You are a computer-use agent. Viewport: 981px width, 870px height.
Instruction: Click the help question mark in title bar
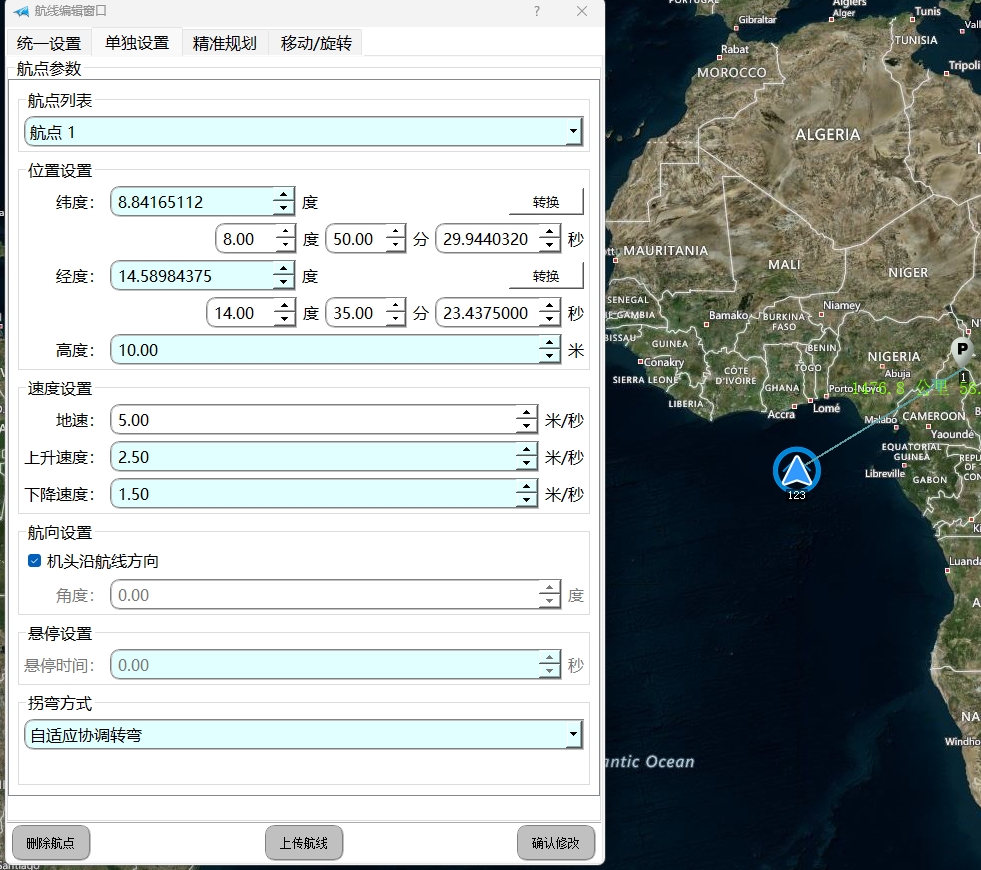pyautogui.click(x=537, y=11)
